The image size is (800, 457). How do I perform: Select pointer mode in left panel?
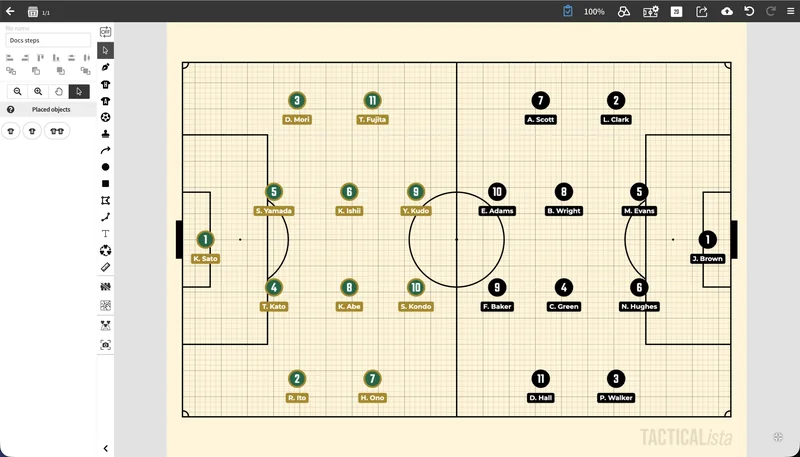click(79, 91)
